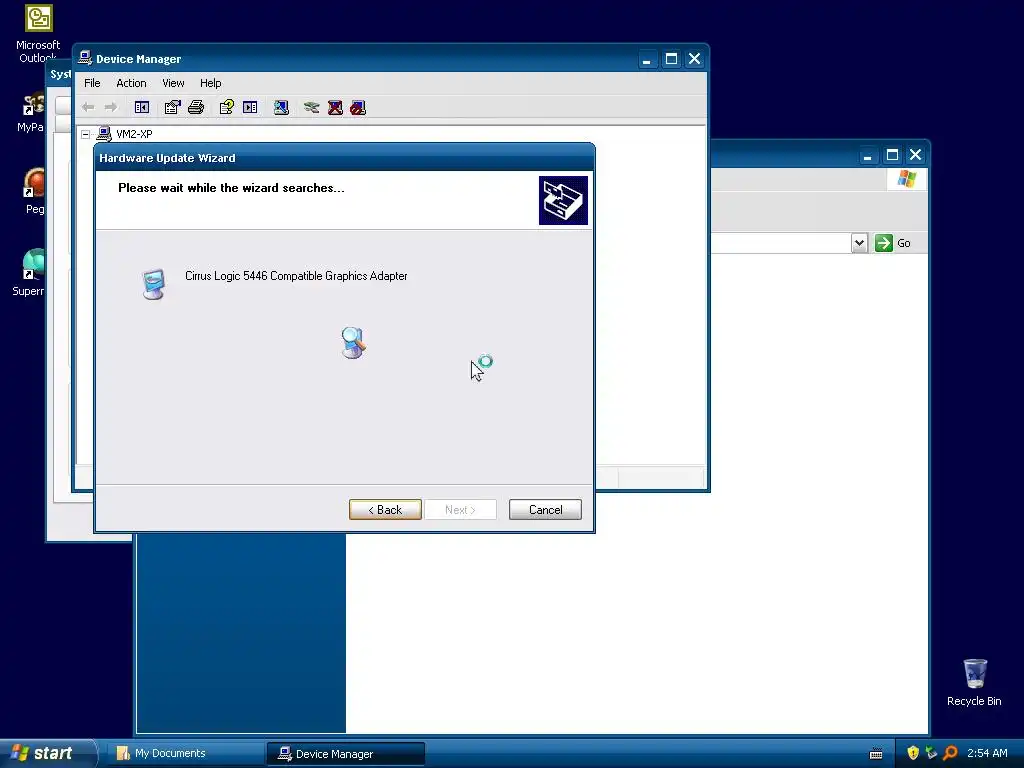Click the security alert shield tray icon

point(913,753)
